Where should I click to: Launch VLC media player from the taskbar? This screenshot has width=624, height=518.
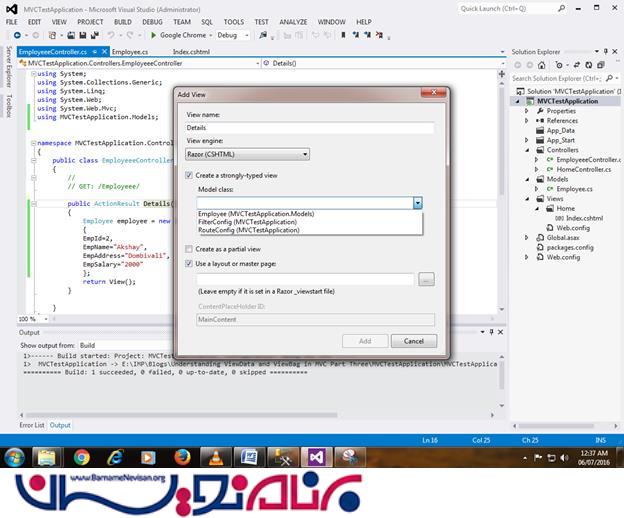(x=215, y=457)
